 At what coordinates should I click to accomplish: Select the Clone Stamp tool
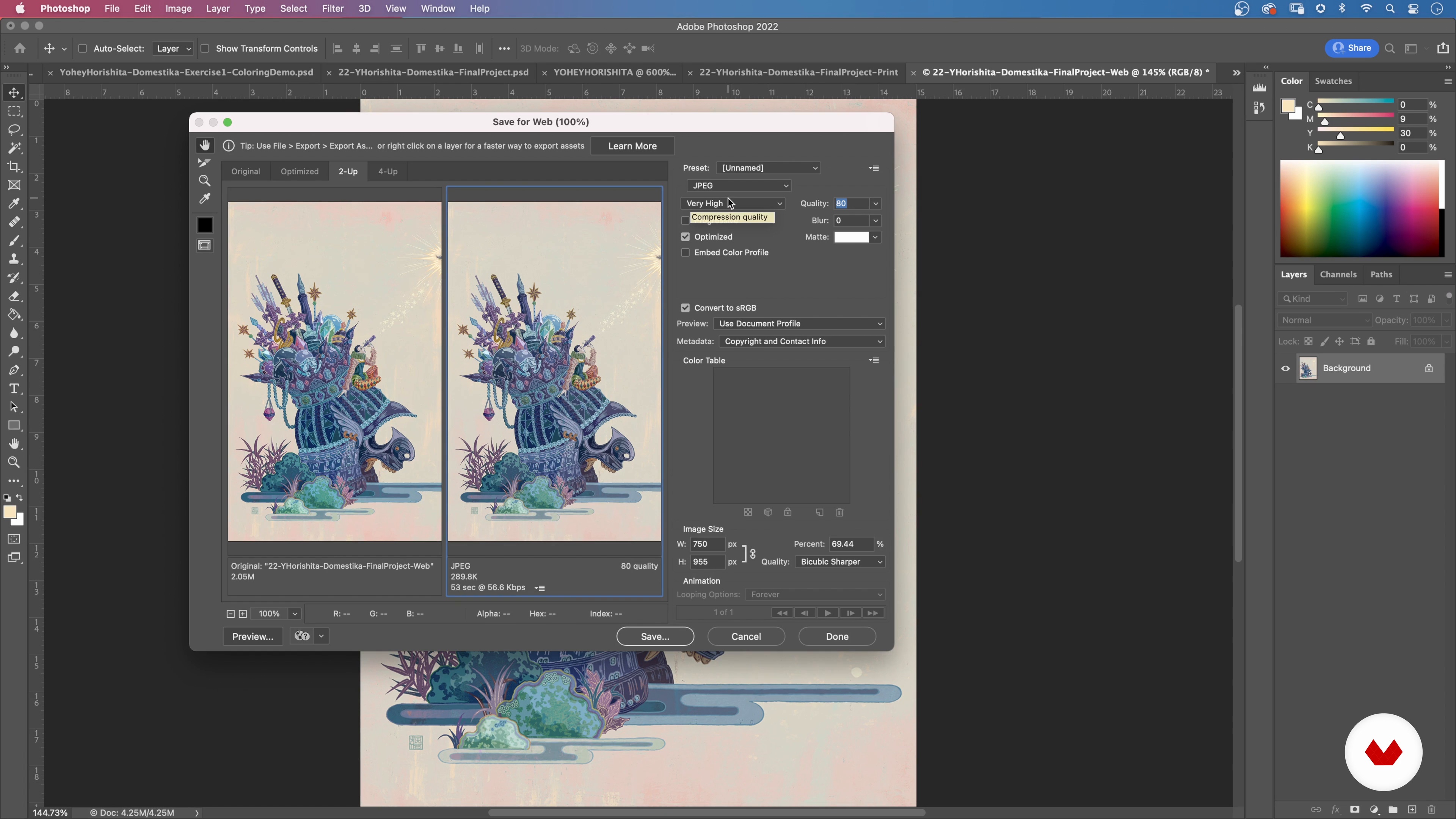pos(14,259)
